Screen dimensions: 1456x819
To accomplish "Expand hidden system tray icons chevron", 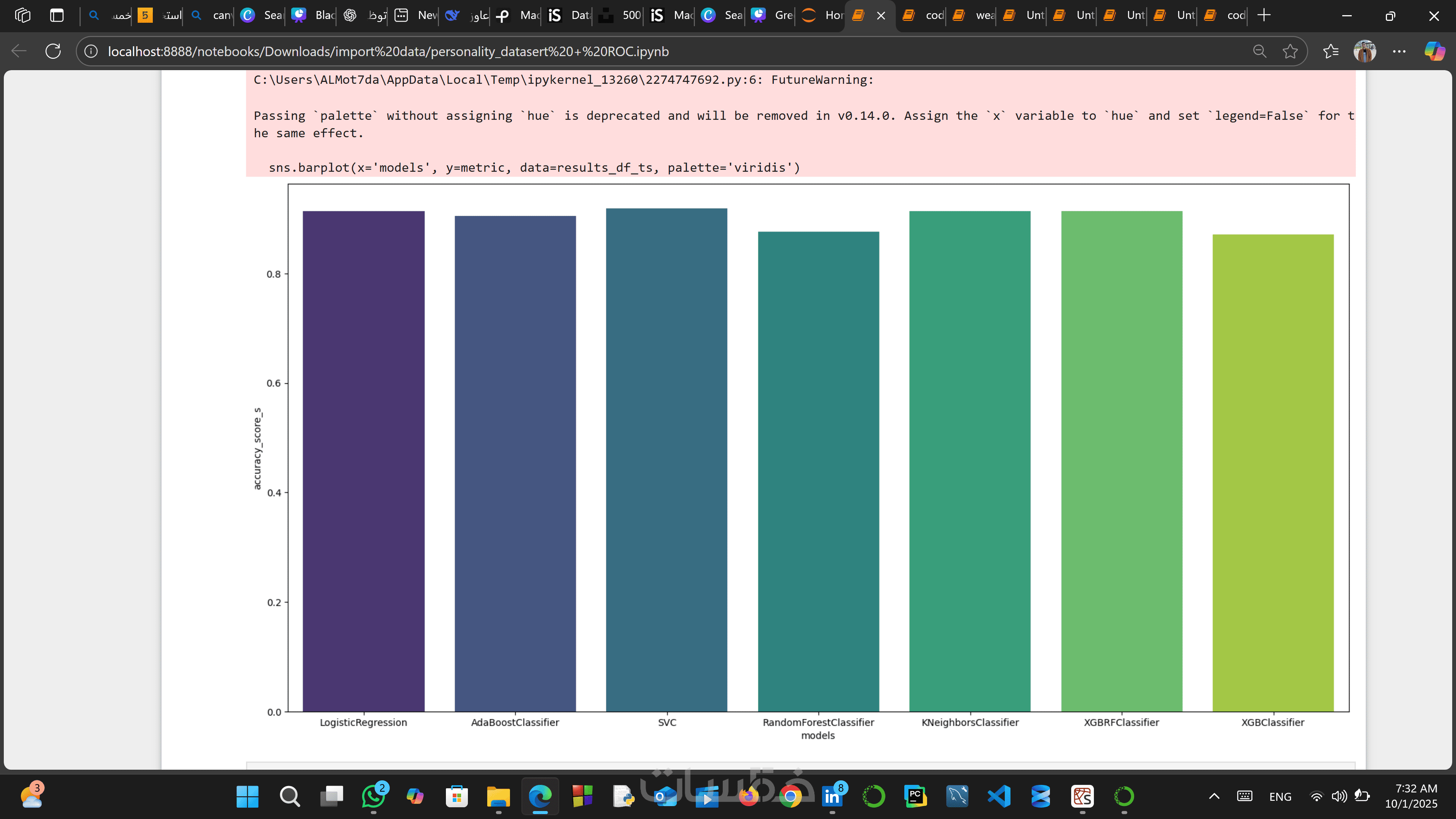I will (1213, 796).
